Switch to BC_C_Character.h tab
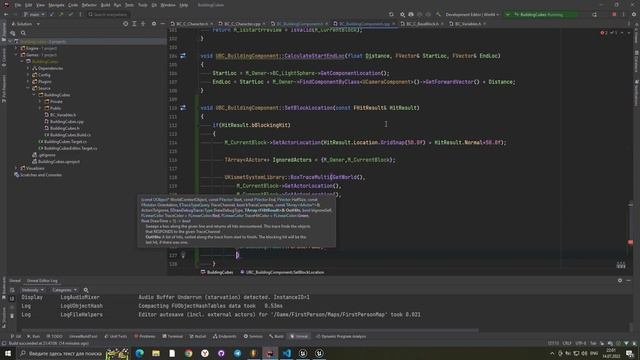This screenshot has height=360, width=640. tap(191, 24)
